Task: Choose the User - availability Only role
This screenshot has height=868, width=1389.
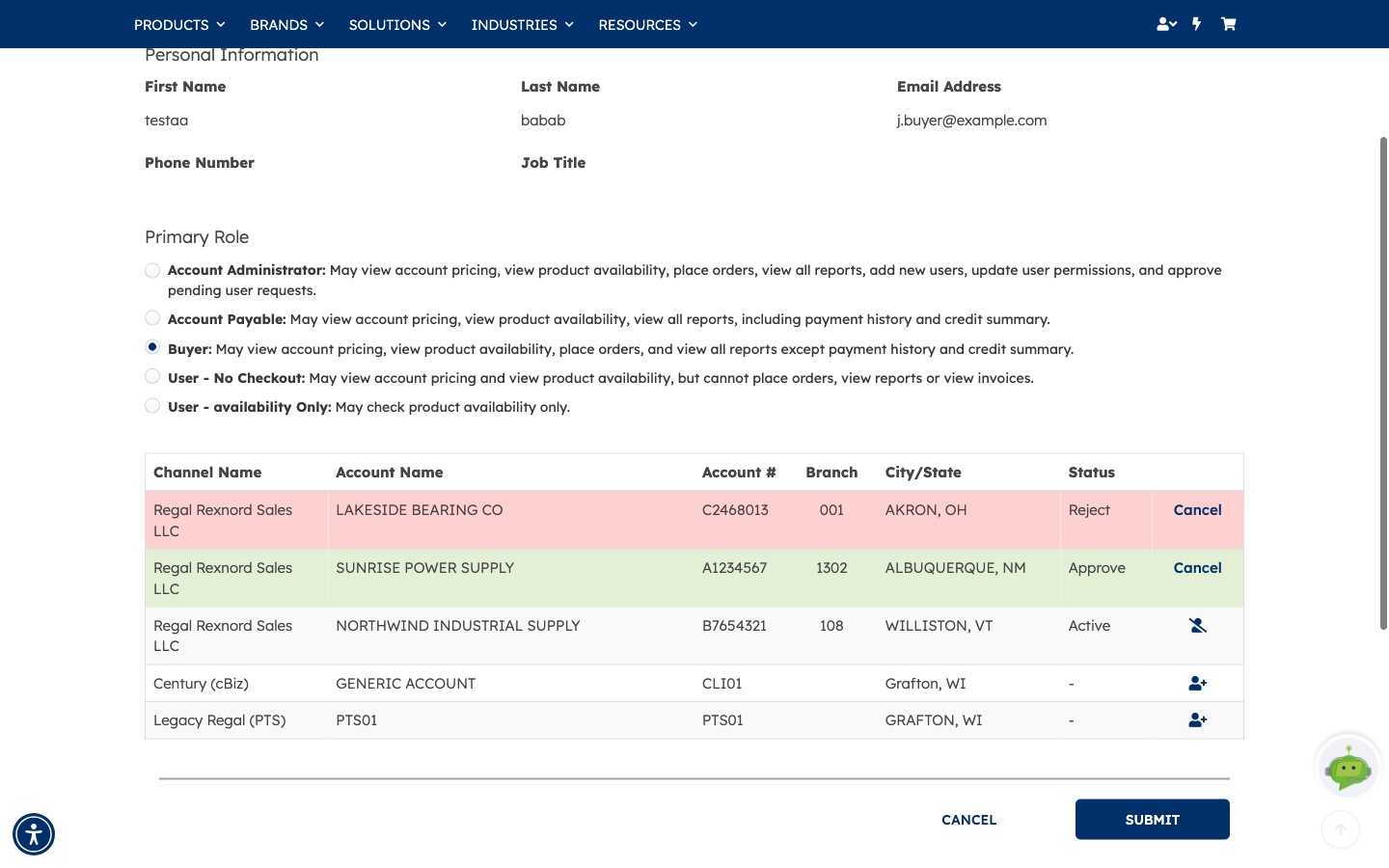Action: (152, 406)
